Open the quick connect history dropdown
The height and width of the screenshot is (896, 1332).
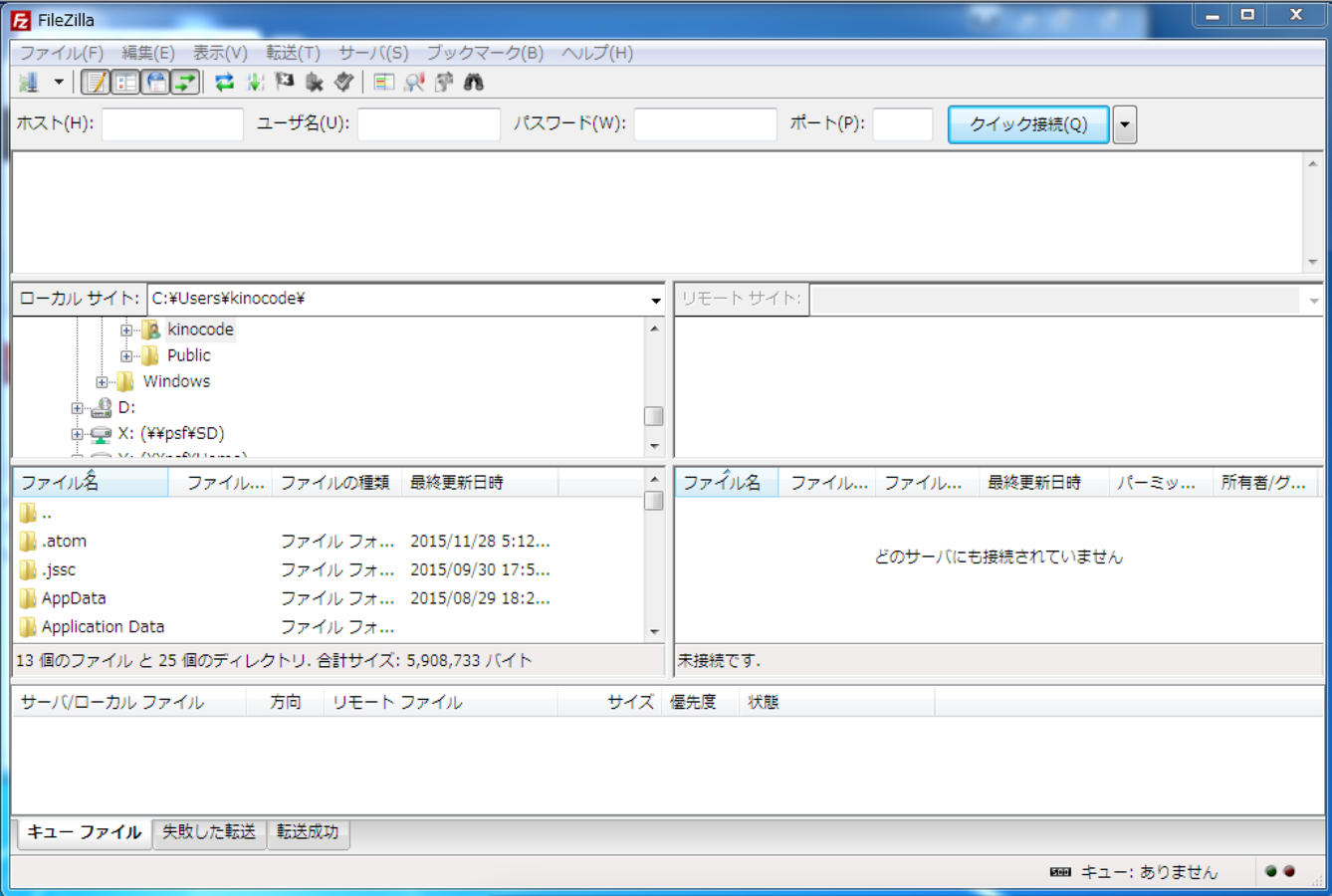coord(1125,124)
